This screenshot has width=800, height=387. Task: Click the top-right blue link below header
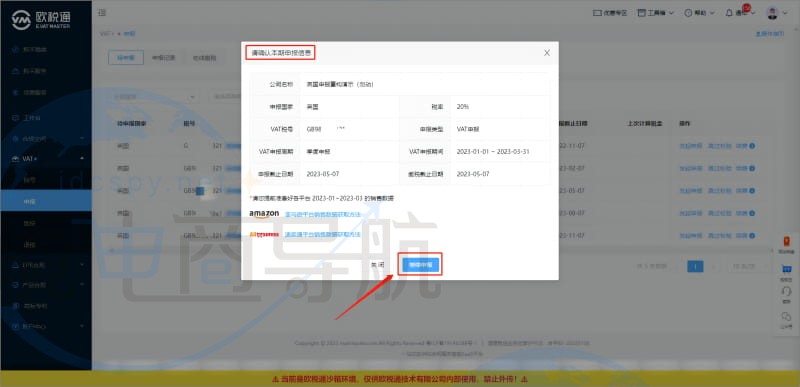coord(769,34)
